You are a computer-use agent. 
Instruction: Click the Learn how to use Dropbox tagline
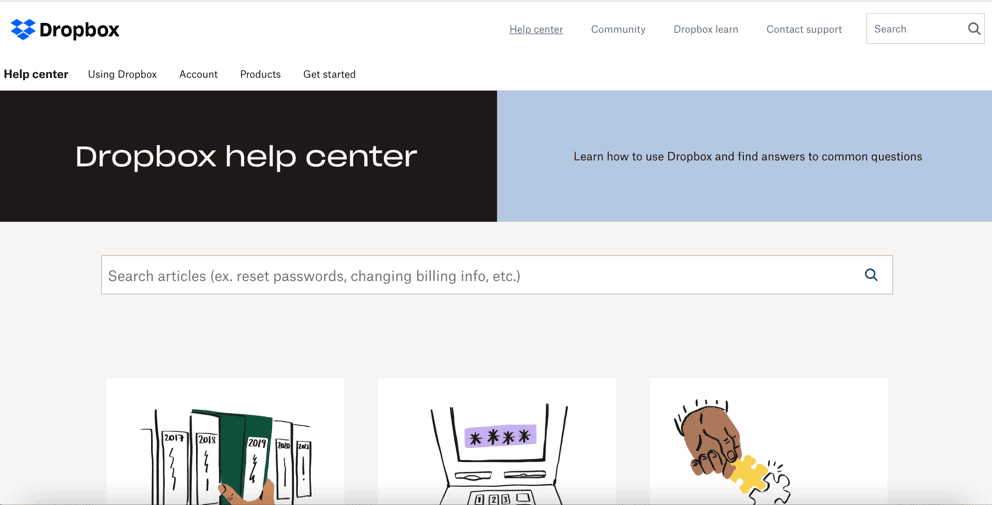coord(748,156)
